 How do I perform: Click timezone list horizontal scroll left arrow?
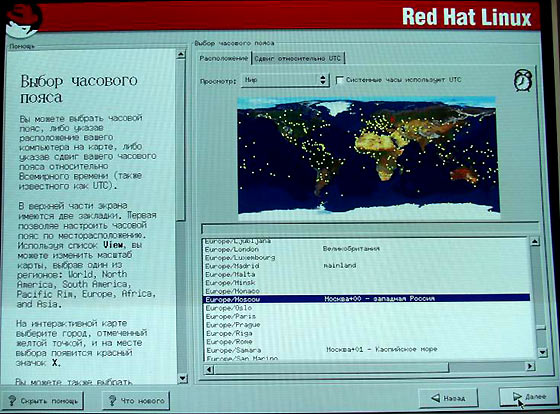(209, 369)
